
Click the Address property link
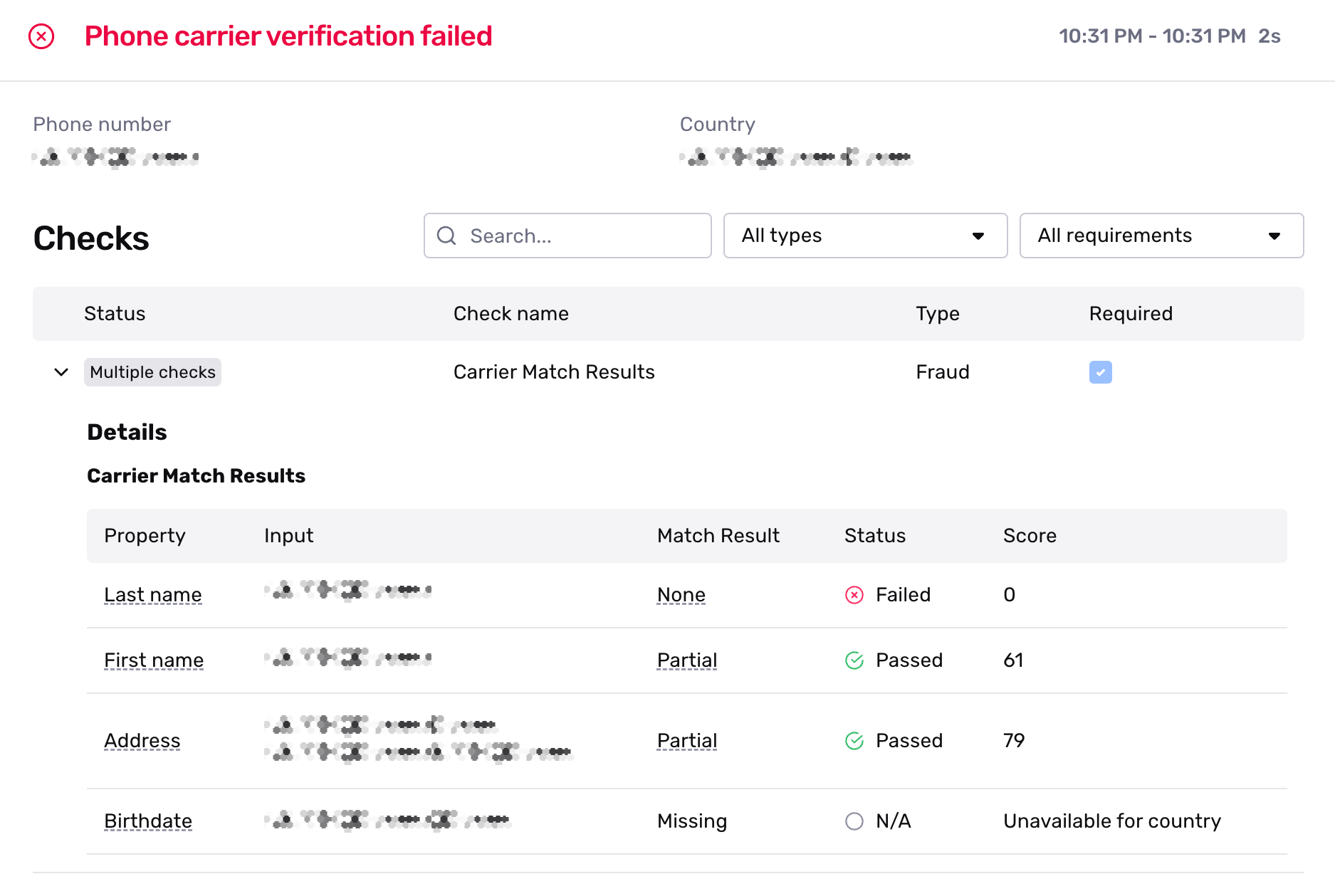click(142, 741)
